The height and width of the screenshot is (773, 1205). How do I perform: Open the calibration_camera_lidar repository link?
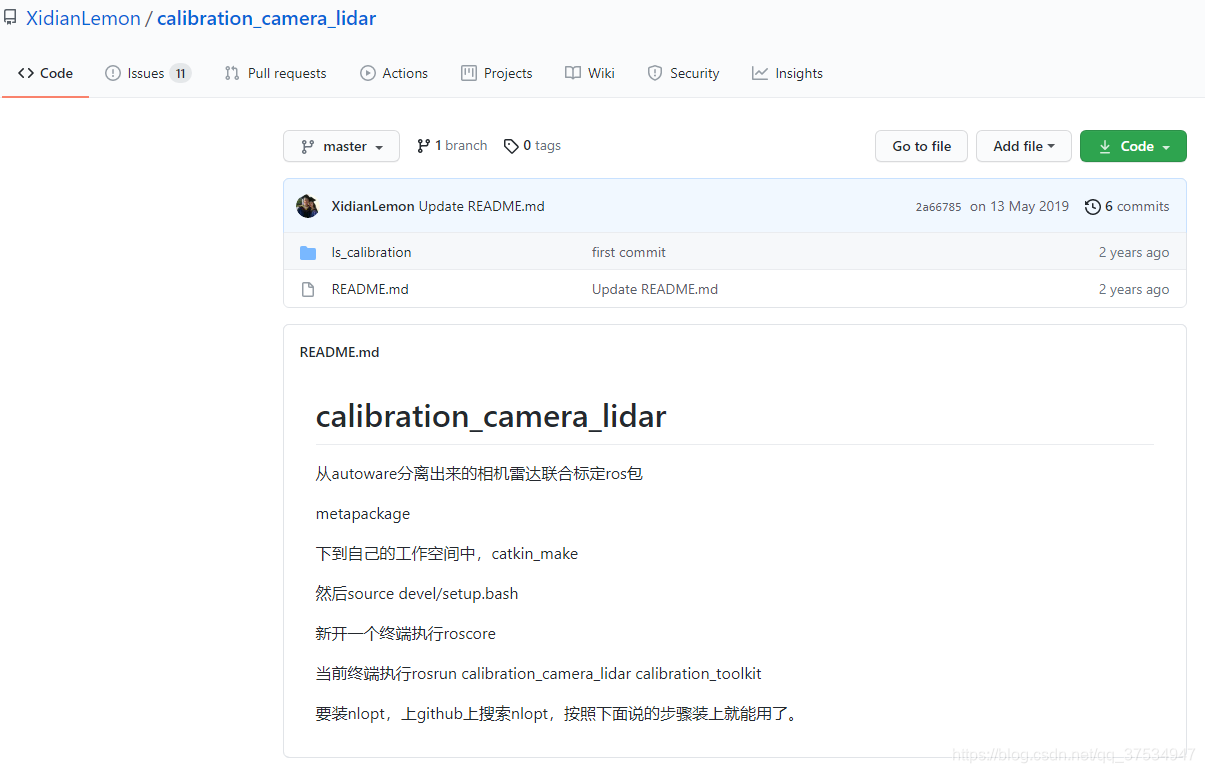tap(267, 18)
